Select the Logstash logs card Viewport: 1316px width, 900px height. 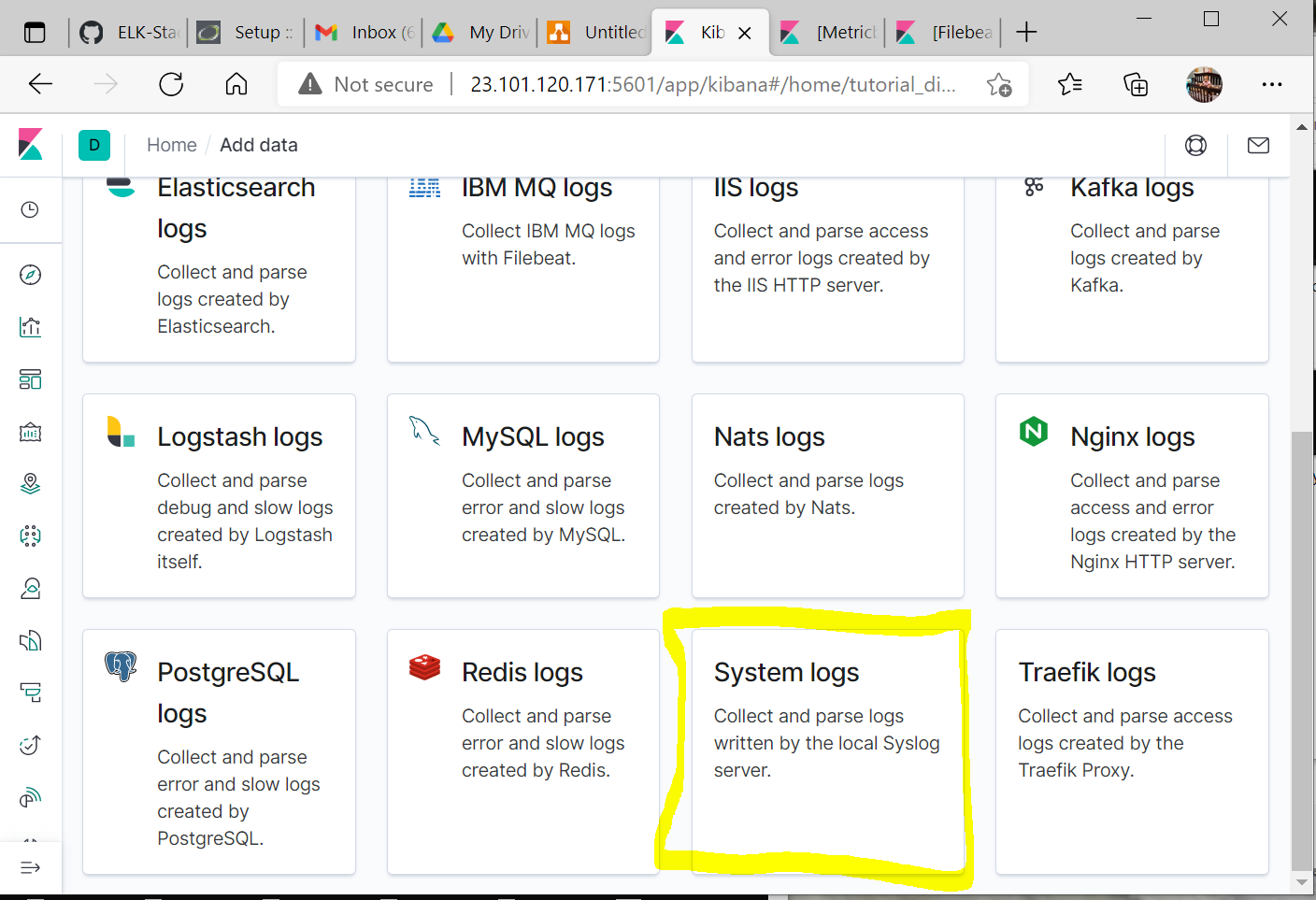(x=219, y=496)
